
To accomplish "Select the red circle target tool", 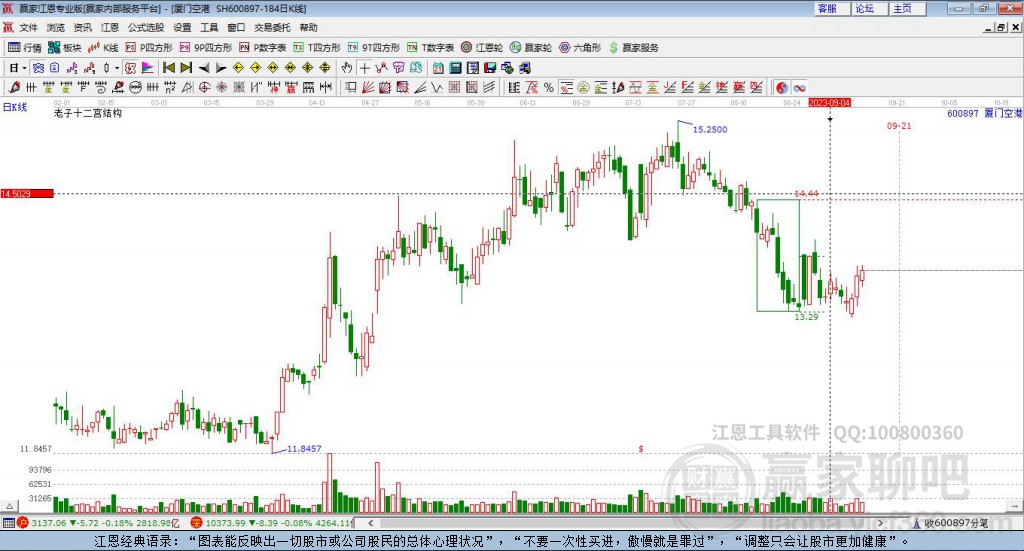I will tap(204, 87).
